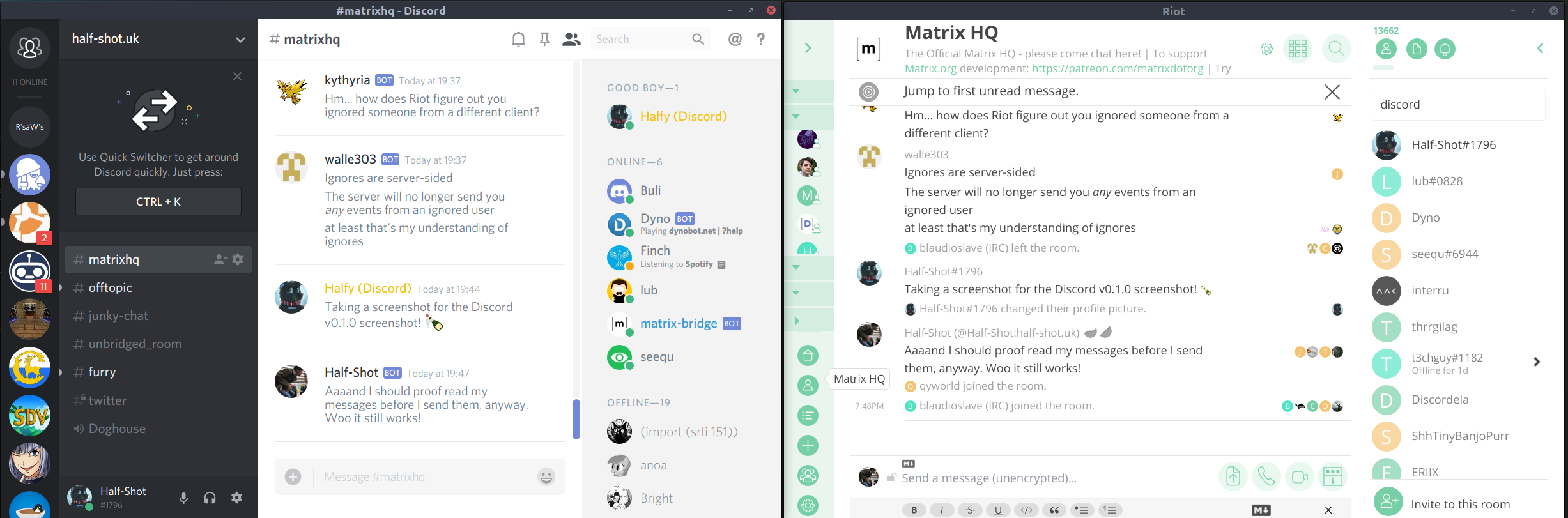This screenshot has height=518, width=1568.
Task: Expand half-shot.uk server dropdown menu
Action: tap(240, 40)
